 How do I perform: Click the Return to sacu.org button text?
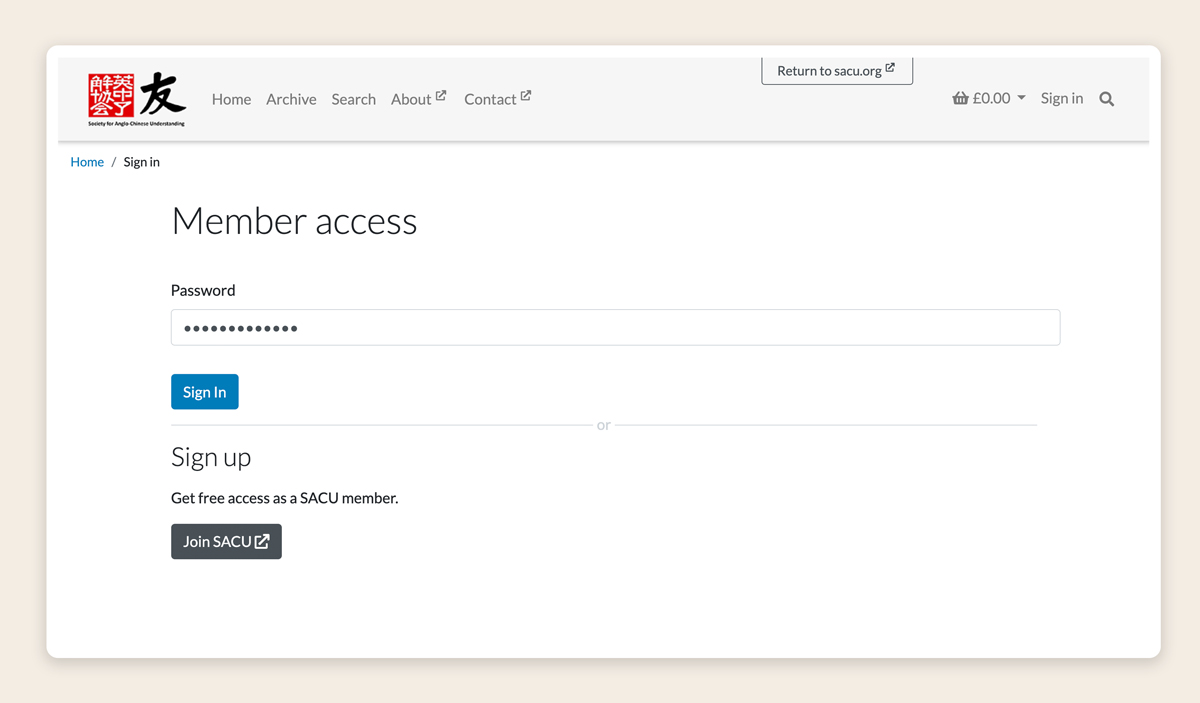coord(829,71)
